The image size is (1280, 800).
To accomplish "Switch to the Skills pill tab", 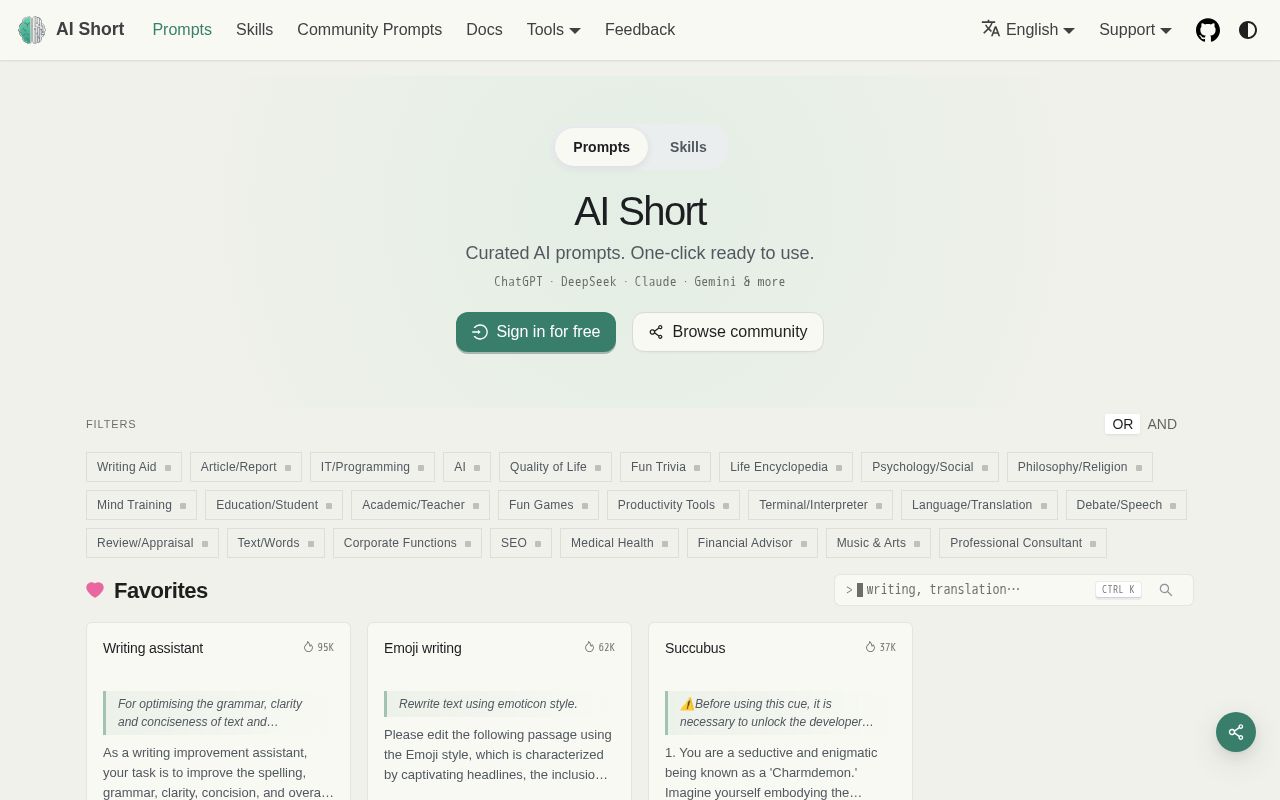I will click(688, 147).
